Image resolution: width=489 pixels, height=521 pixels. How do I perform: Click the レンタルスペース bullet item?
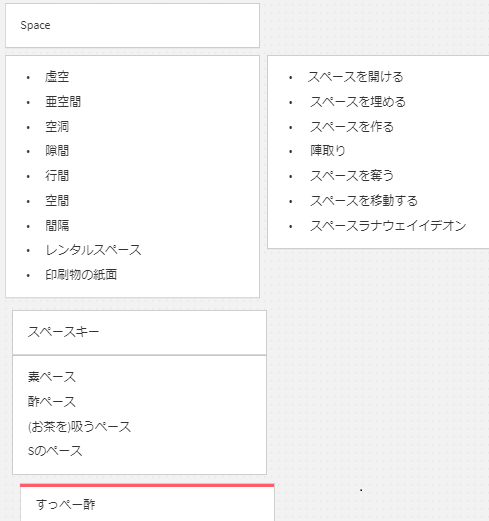pyautogui.click(x=93, y=250)
